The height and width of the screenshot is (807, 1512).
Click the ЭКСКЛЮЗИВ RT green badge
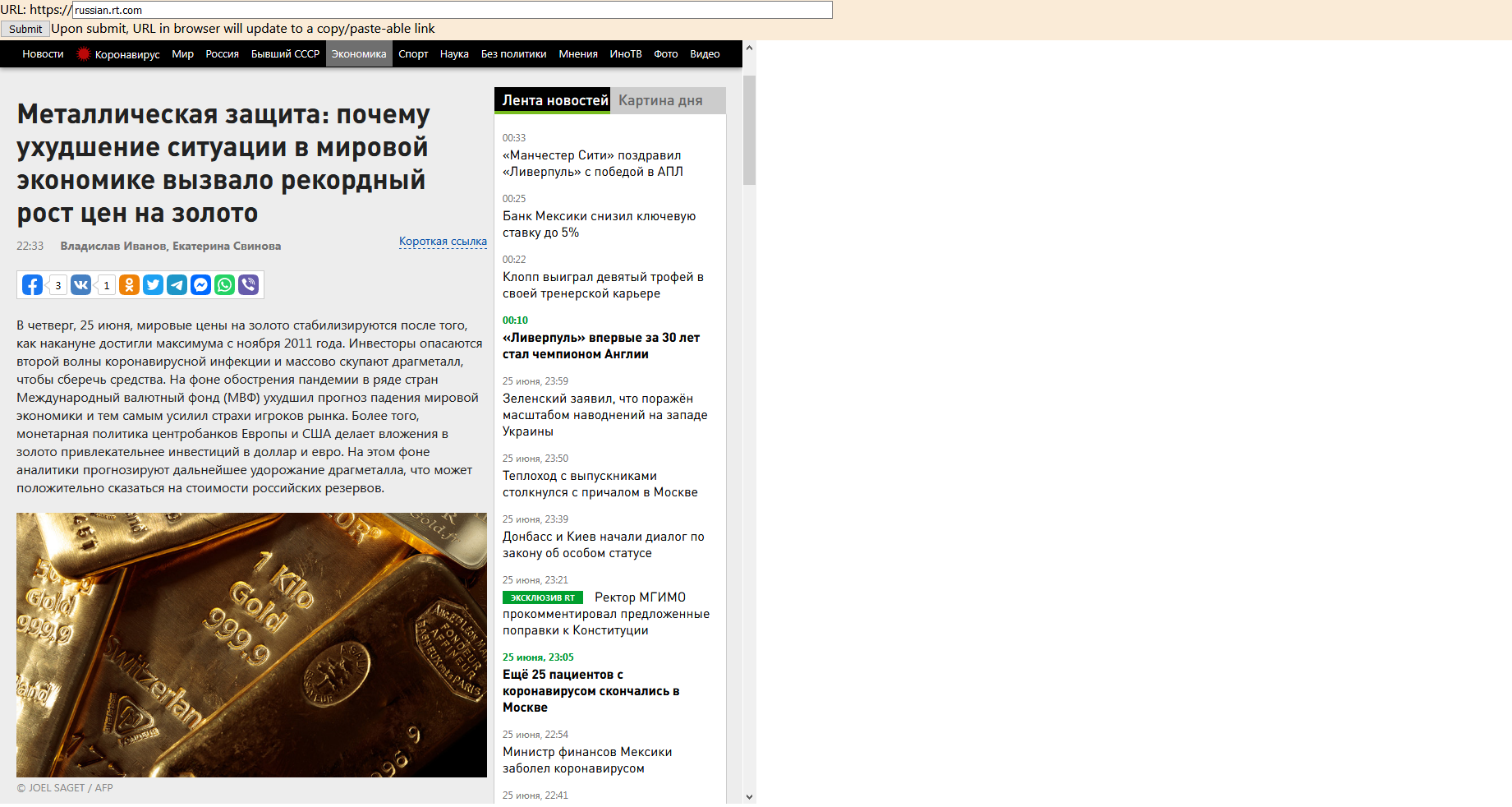coord(543,597)
